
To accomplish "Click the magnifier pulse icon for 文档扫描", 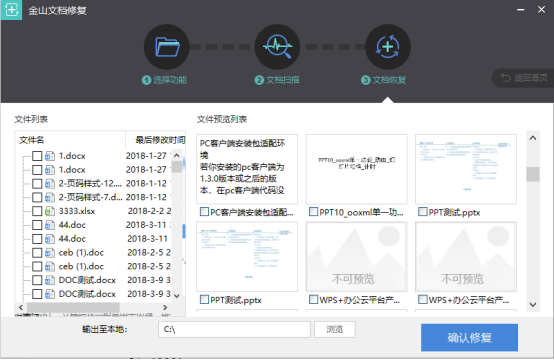I will point(277,47).
